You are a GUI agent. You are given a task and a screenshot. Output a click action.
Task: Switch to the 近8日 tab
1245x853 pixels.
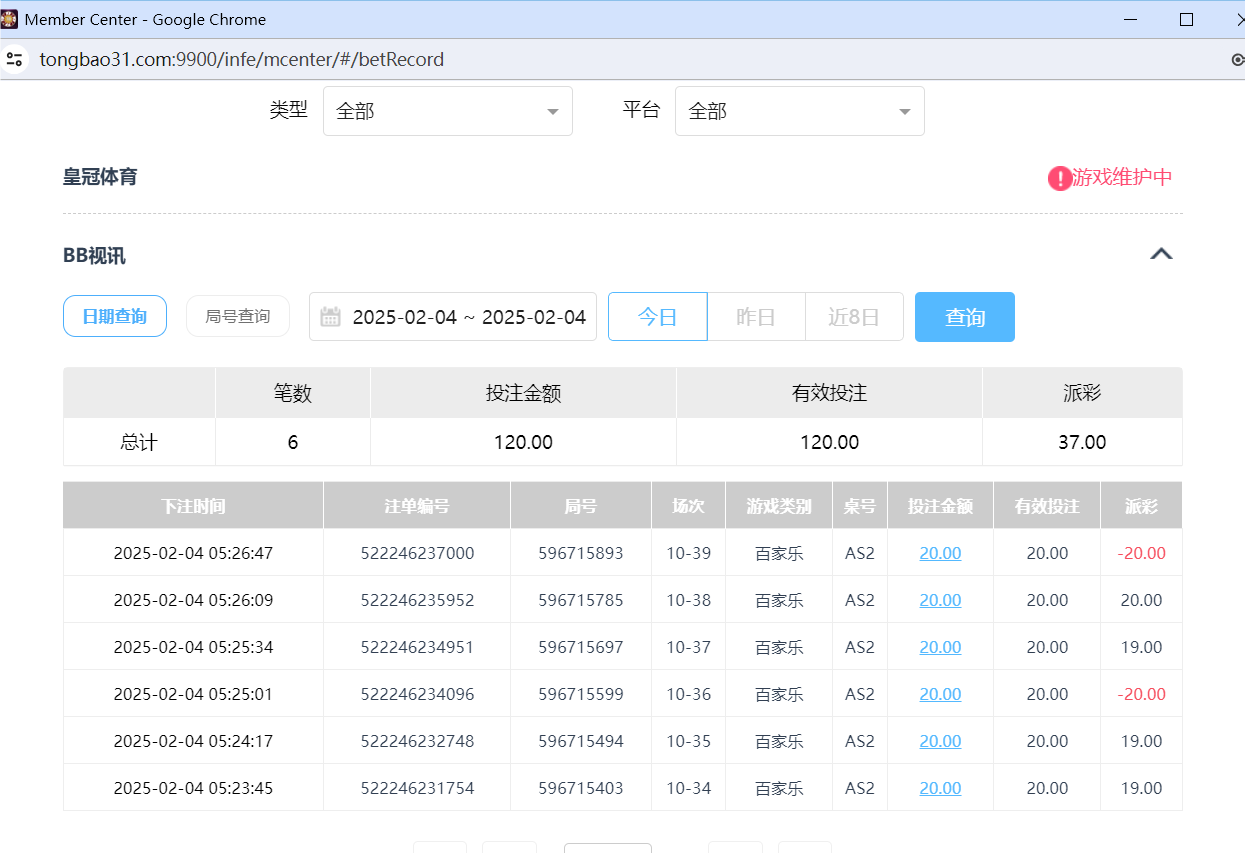(x=854, y=316)
